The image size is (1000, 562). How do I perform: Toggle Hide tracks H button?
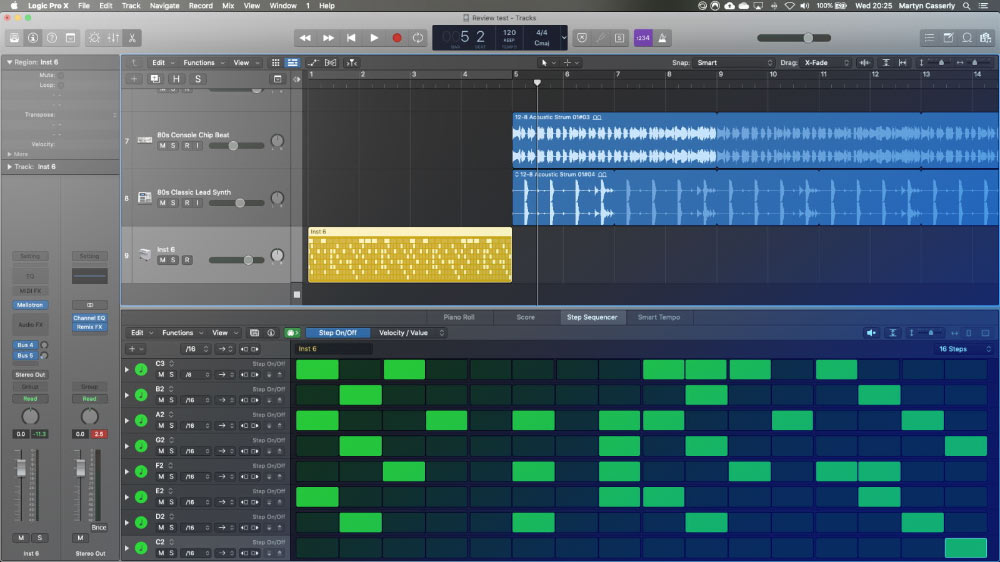176,79
